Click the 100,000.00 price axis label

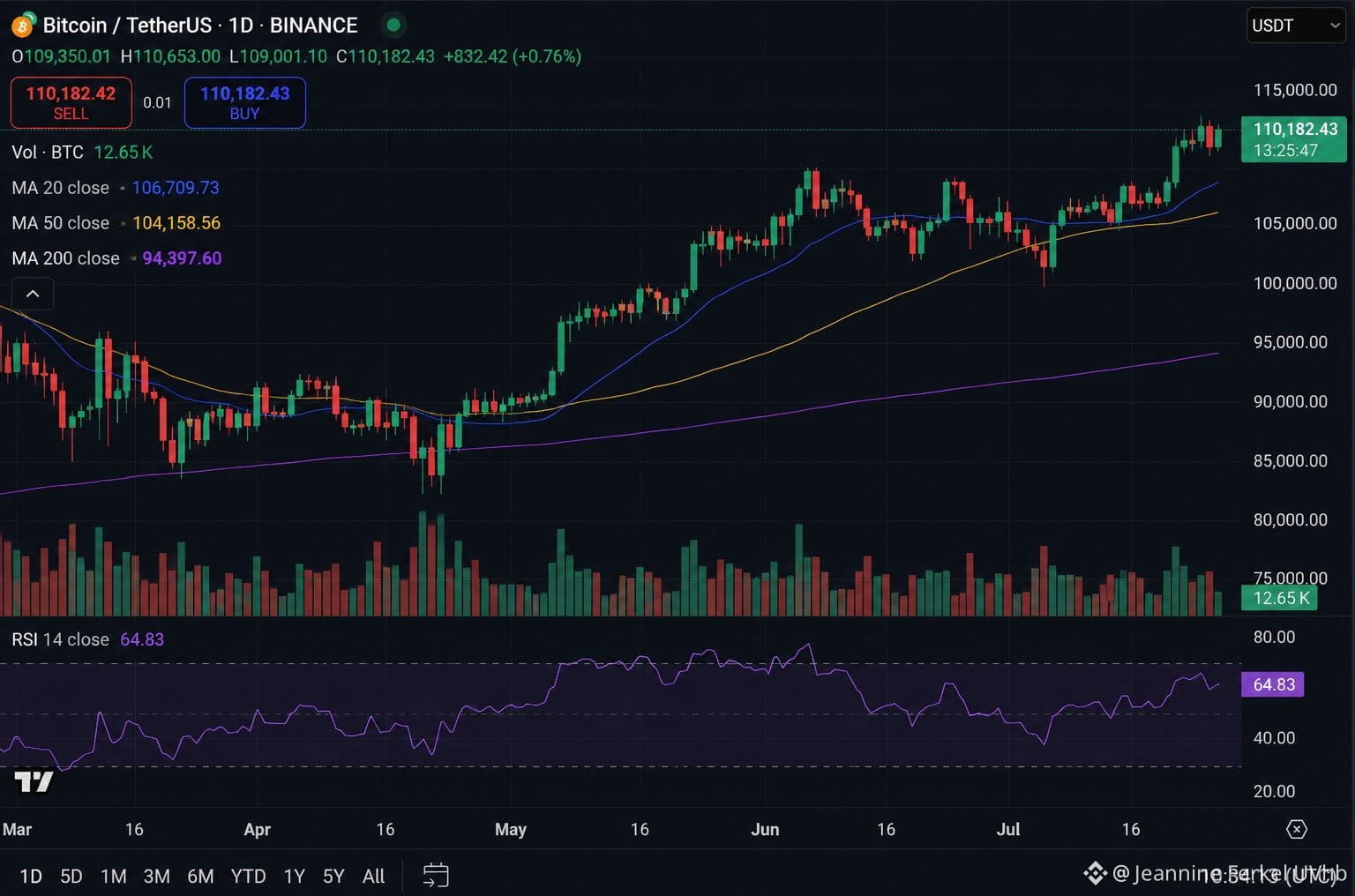pos(1295,283)
